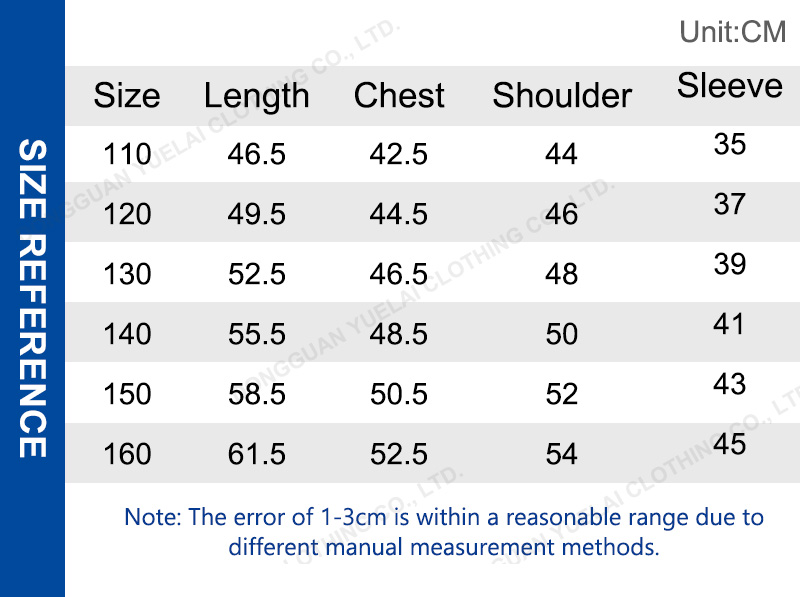800x597 pixels.
Task: Click sleeve value 43 for size 150
Action: (x=730, y=384)
